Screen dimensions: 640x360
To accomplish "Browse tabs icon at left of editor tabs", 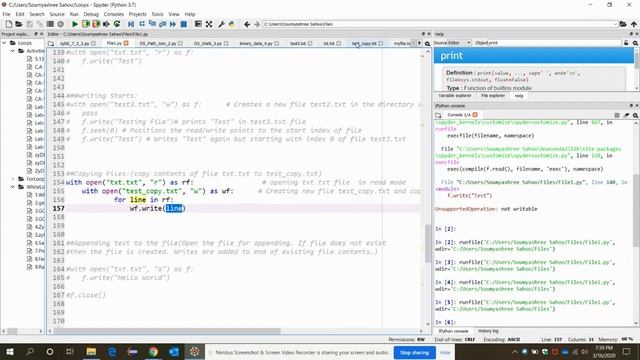I will point(51,43).
